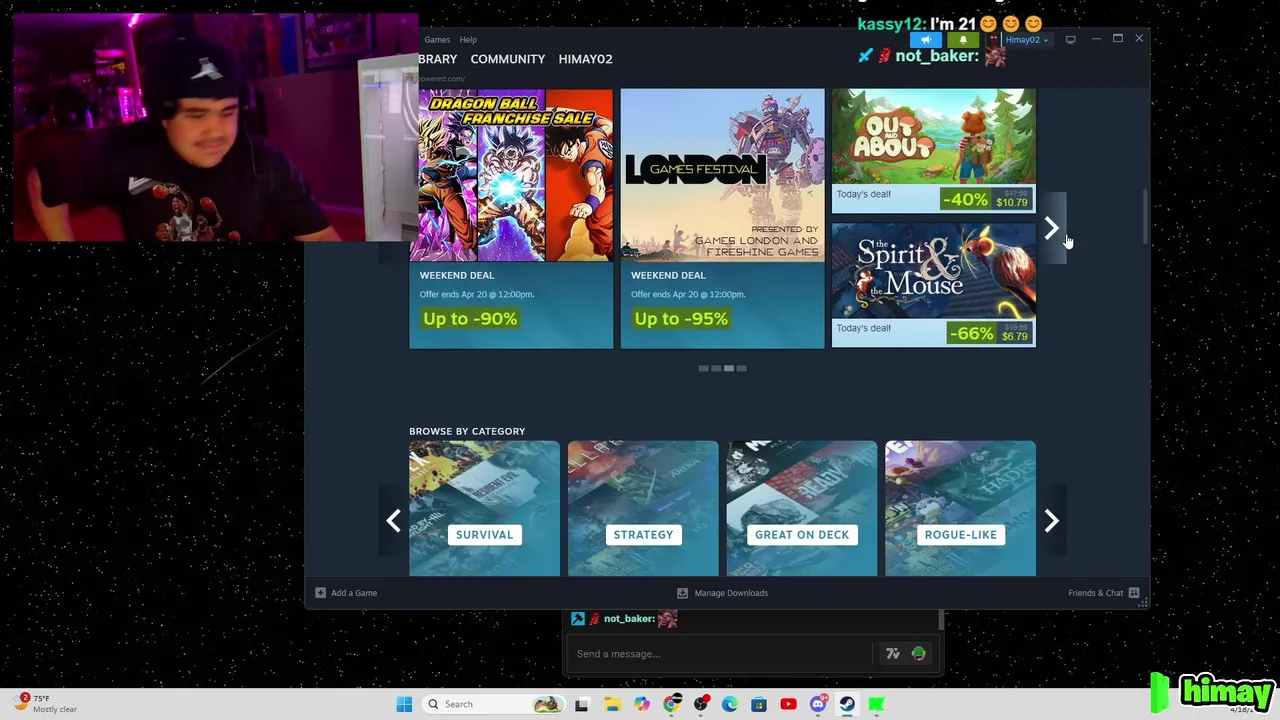Switch Steam to Big Picture mode icon

[1070, 40]
